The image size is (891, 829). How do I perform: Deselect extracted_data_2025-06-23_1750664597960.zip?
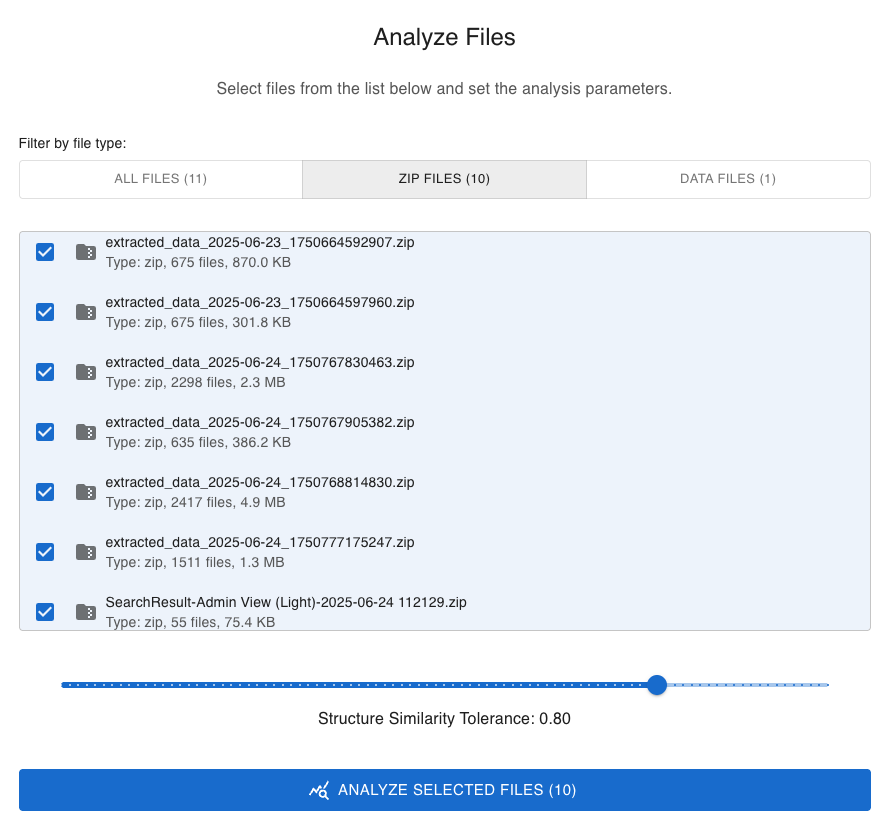click(x=44, y=312)
